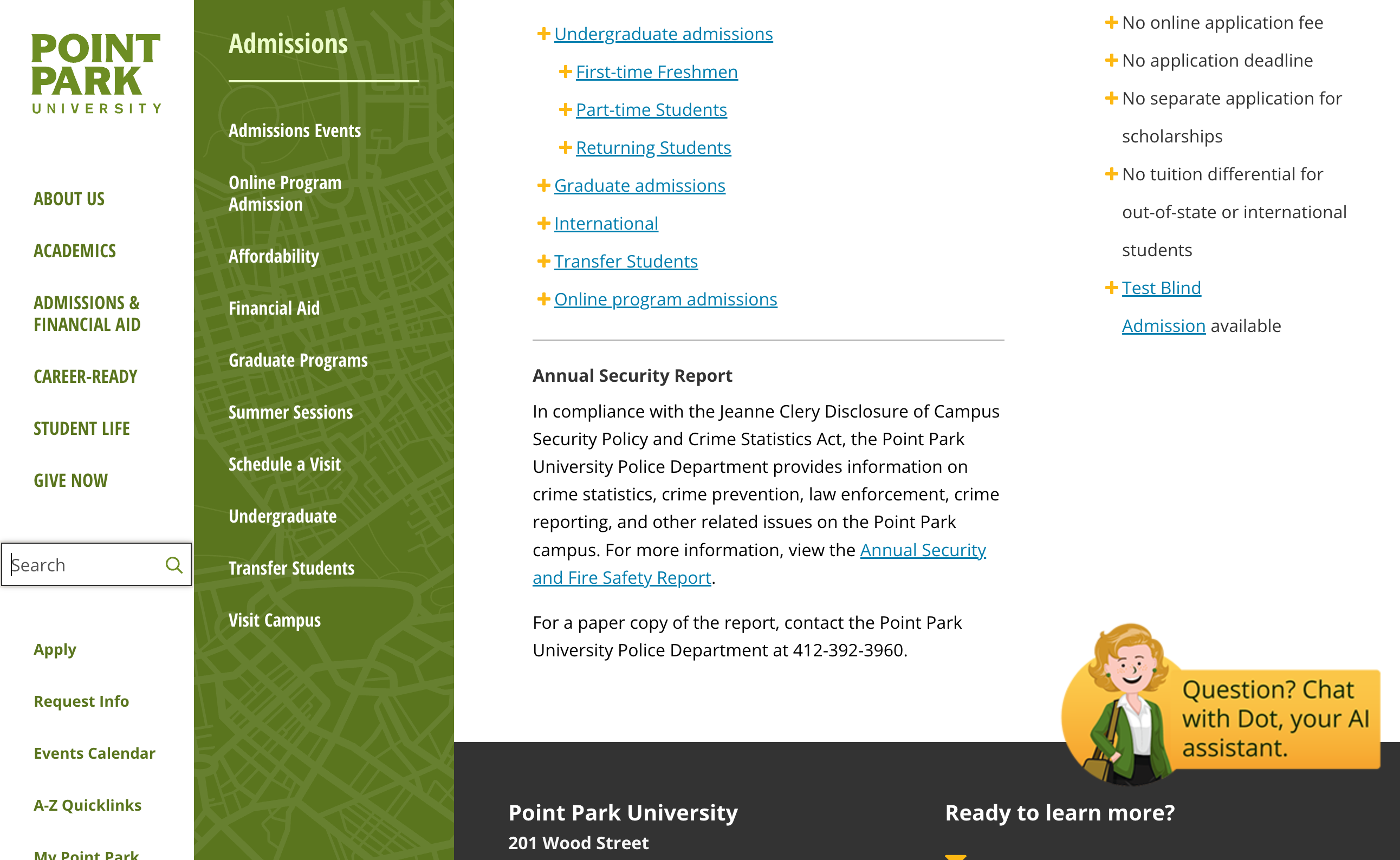The height and width of the screenshot is (860, 1400).
Task: Click 'No online application fee' text
Action: pyautogui.click(x=1222, y=23)
